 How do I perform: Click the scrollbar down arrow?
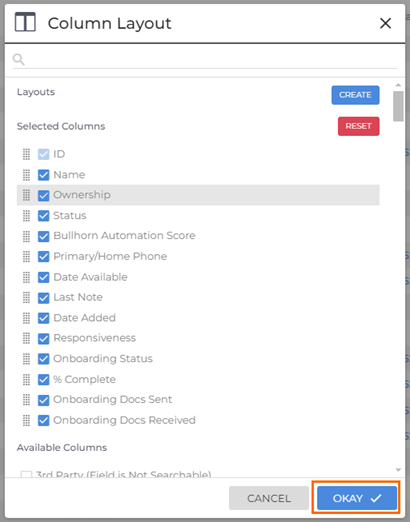coord(398,470)
